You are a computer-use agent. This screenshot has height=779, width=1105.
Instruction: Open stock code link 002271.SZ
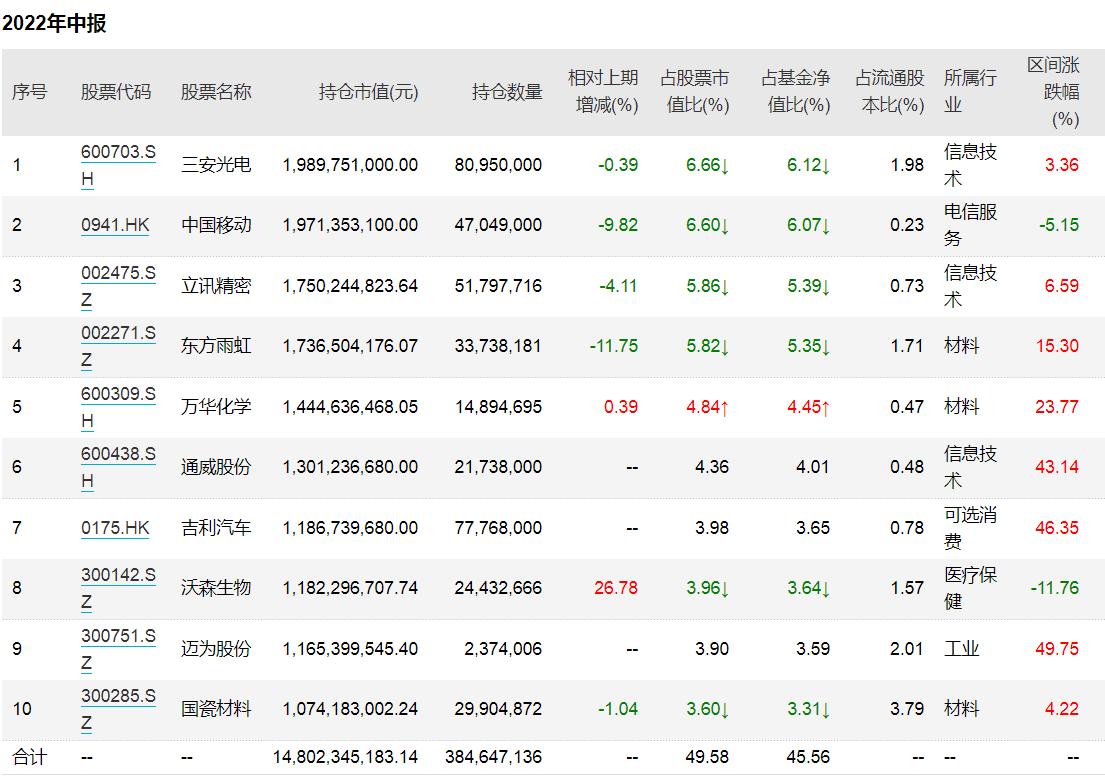click(118, 346)
